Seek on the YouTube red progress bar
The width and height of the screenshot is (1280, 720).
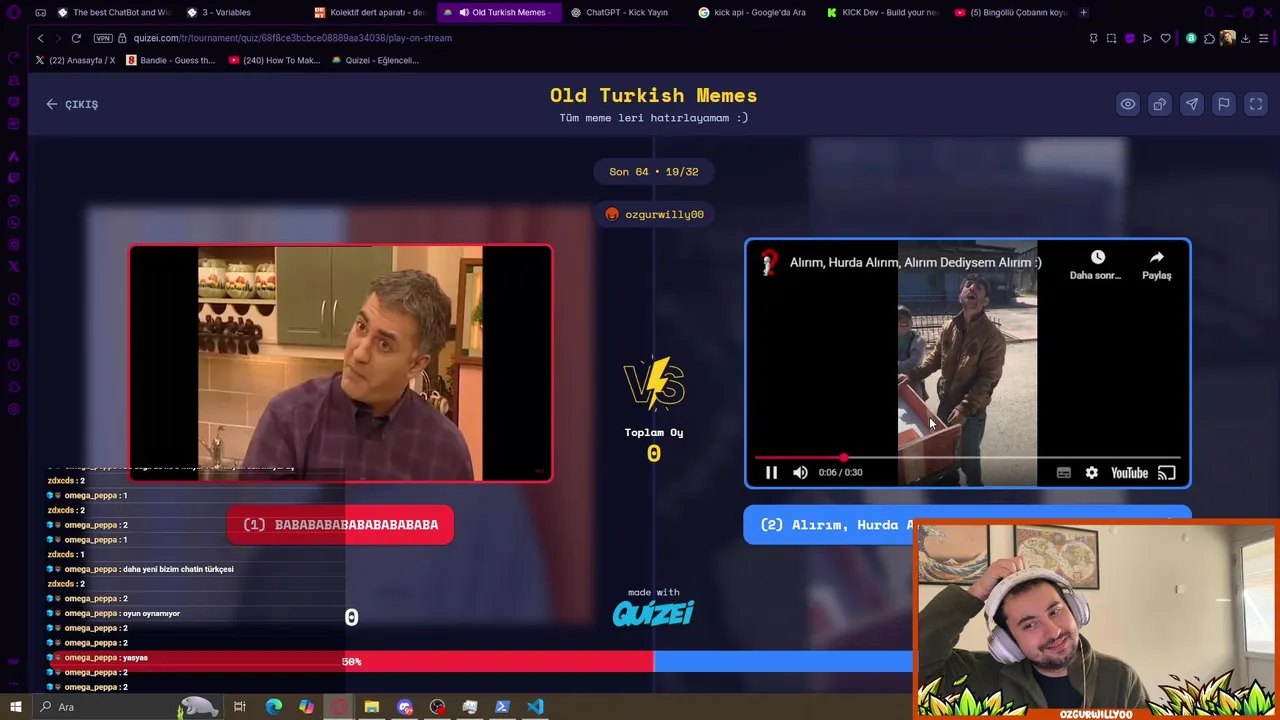pyautogui.click(x=967, y=457)
